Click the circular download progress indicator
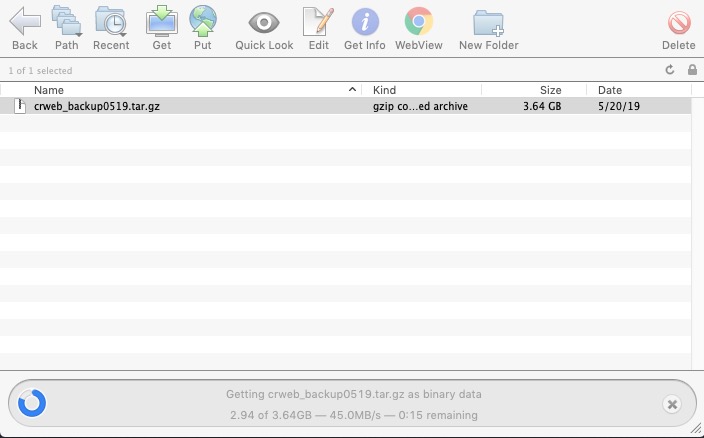Viewport: 704px width, 438px height. pyautogui.click(x=32, y=404)
